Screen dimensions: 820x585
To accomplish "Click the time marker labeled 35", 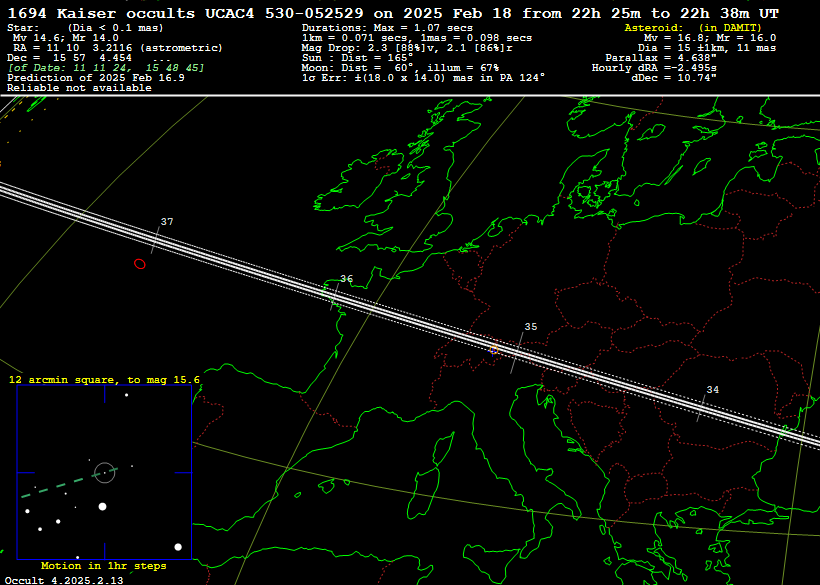I will (531, 327).
